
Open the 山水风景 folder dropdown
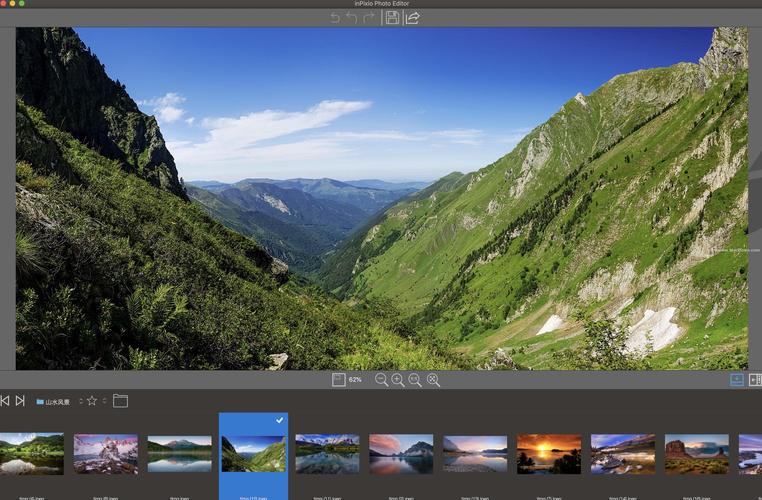click(58, 401)
